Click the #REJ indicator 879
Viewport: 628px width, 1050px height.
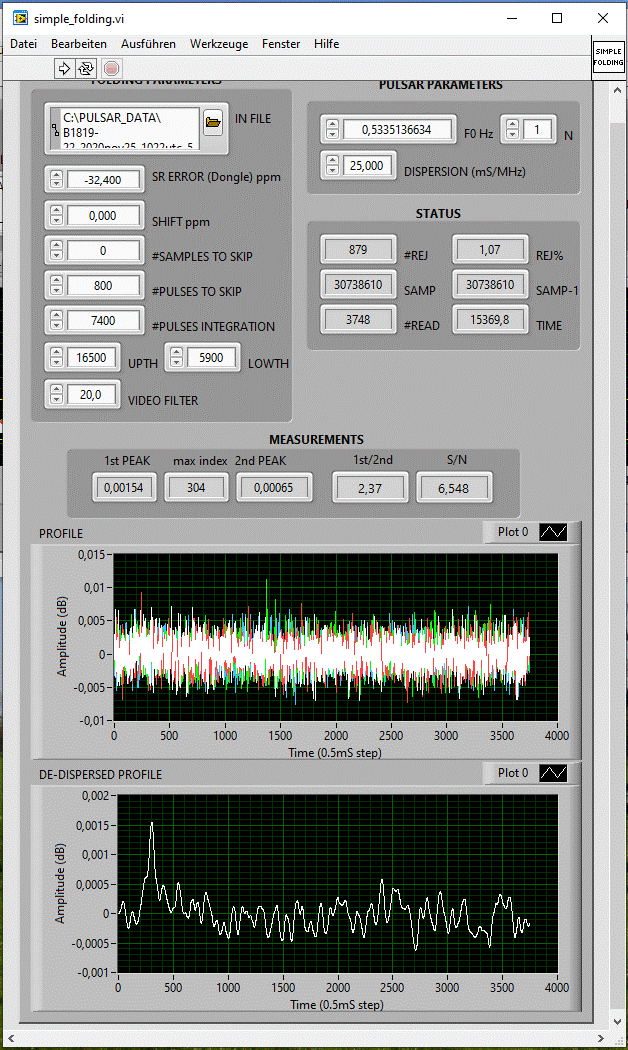tap(358, 249)
